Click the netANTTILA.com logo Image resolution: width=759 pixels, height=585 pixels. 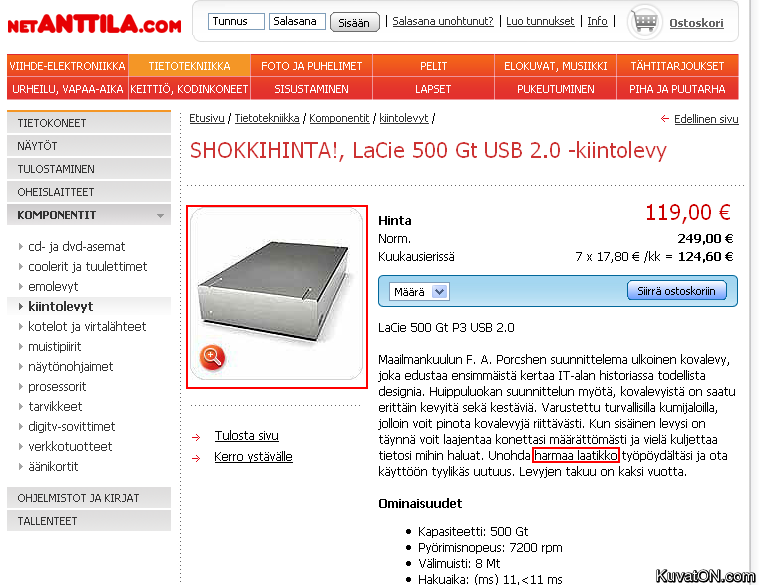coord(94,24)
